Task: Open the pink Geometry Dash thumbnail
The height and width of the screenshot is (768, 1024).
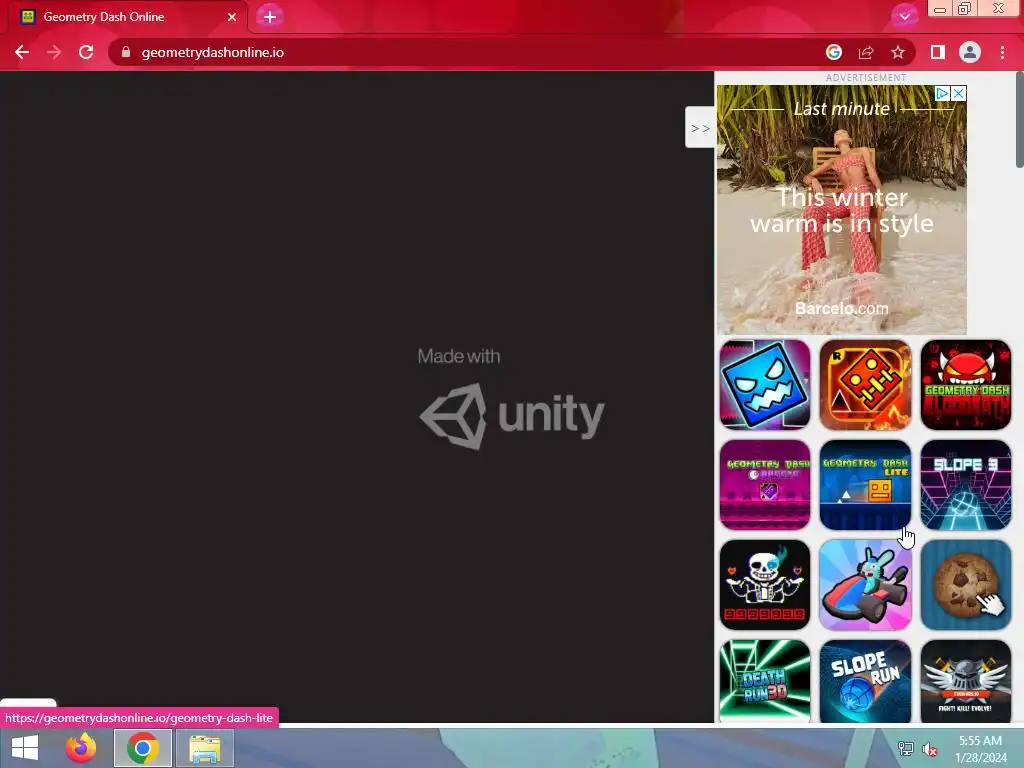Action: click(765, 485)
